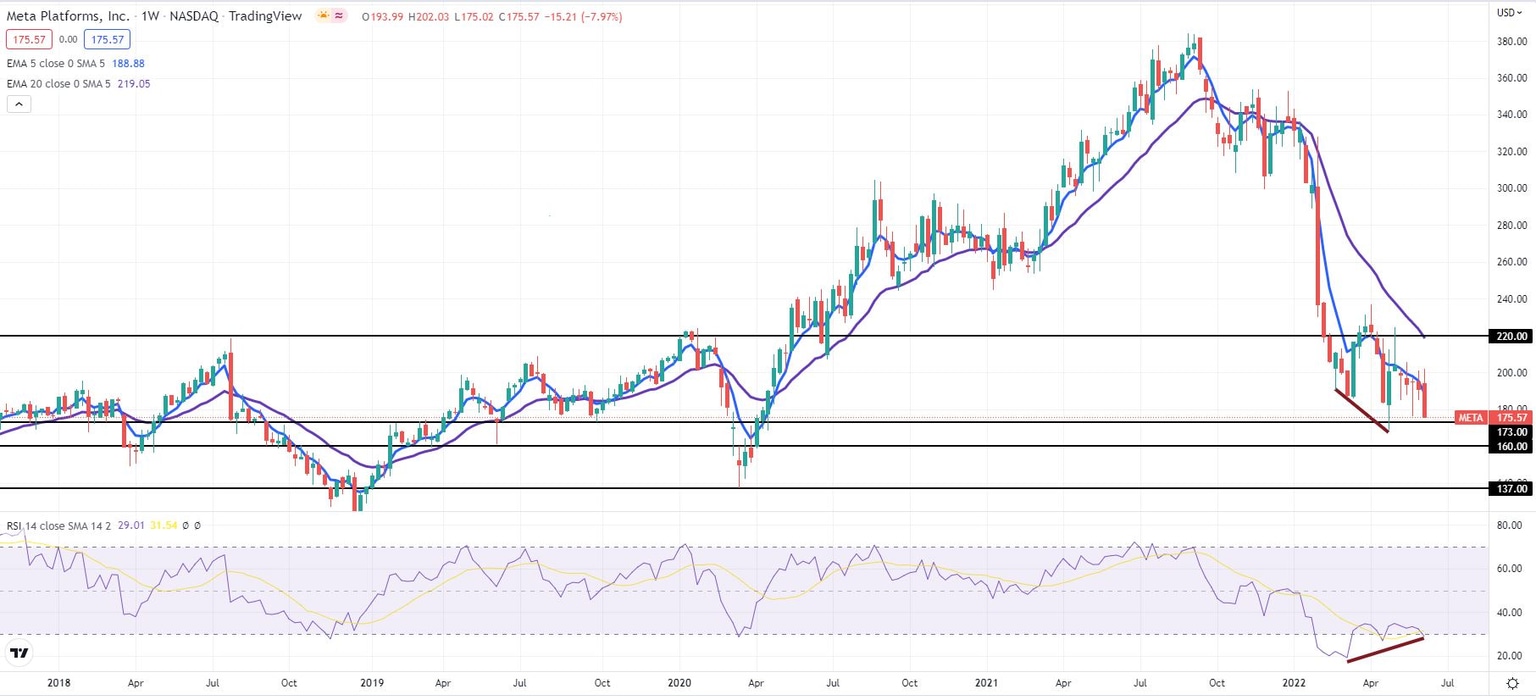1536x696 pixels.
Task: Select the red RSI divergence trendline
Action: (1386, 649)
